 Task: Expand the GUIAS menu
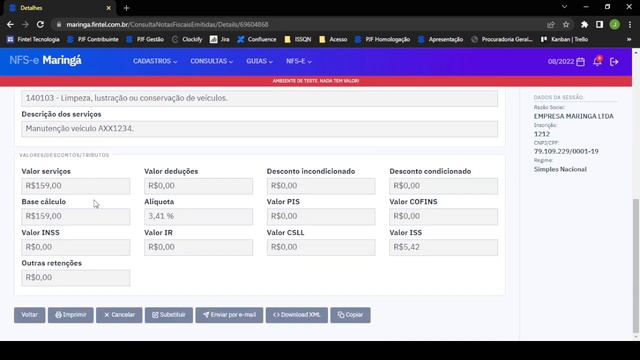pyautogui.click(x=259, y=61)
